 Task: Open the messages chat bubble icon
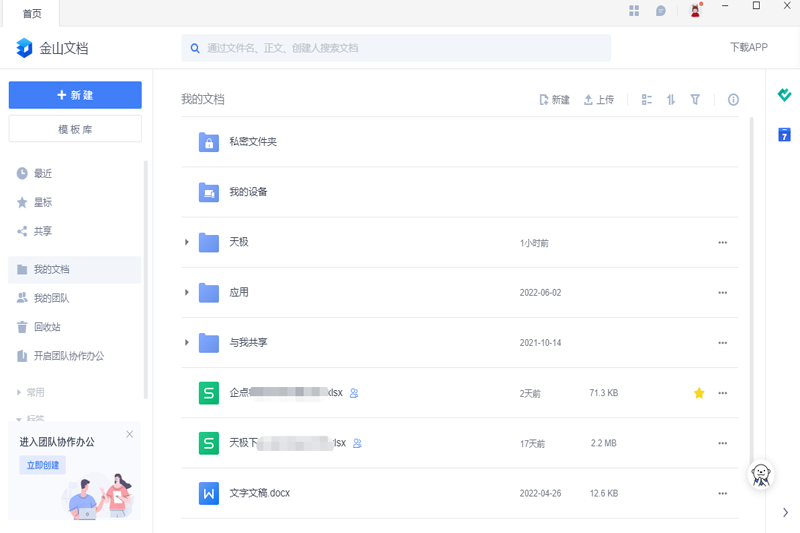tap(660, 11)
